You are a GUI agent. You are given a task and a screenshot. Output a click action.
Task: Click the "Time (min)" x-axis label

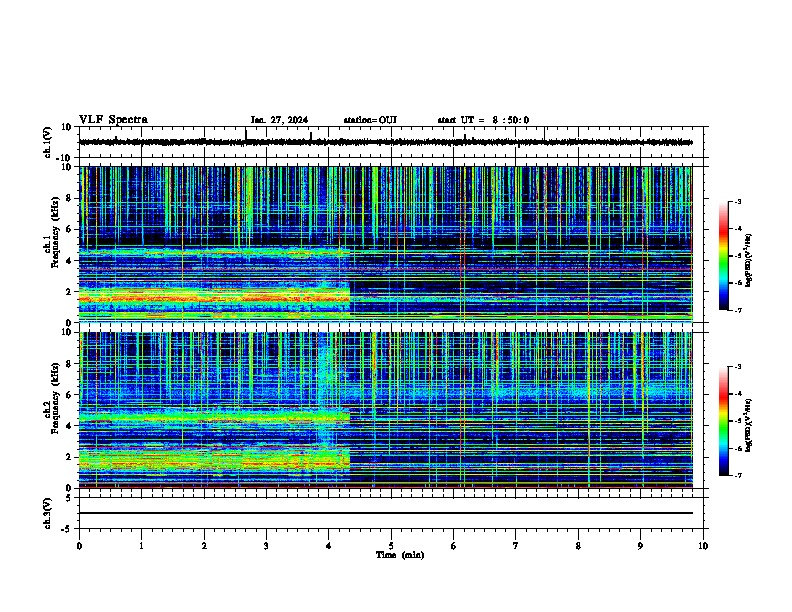coord(400,555)
